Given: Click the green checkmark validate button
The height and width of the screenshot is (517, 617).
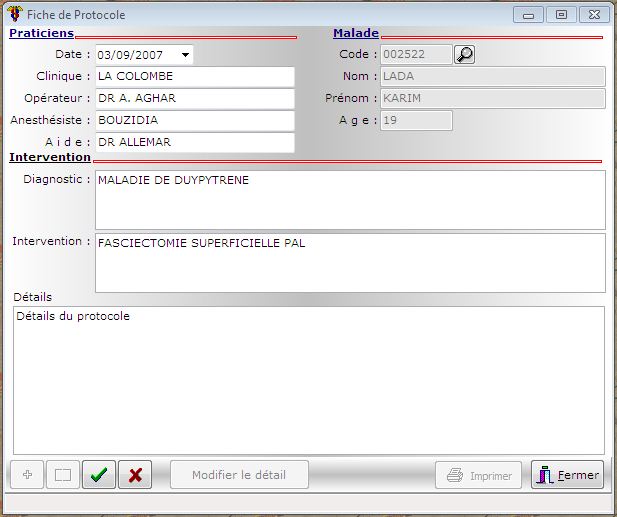Looking at the screenshot, I should 99,475.
